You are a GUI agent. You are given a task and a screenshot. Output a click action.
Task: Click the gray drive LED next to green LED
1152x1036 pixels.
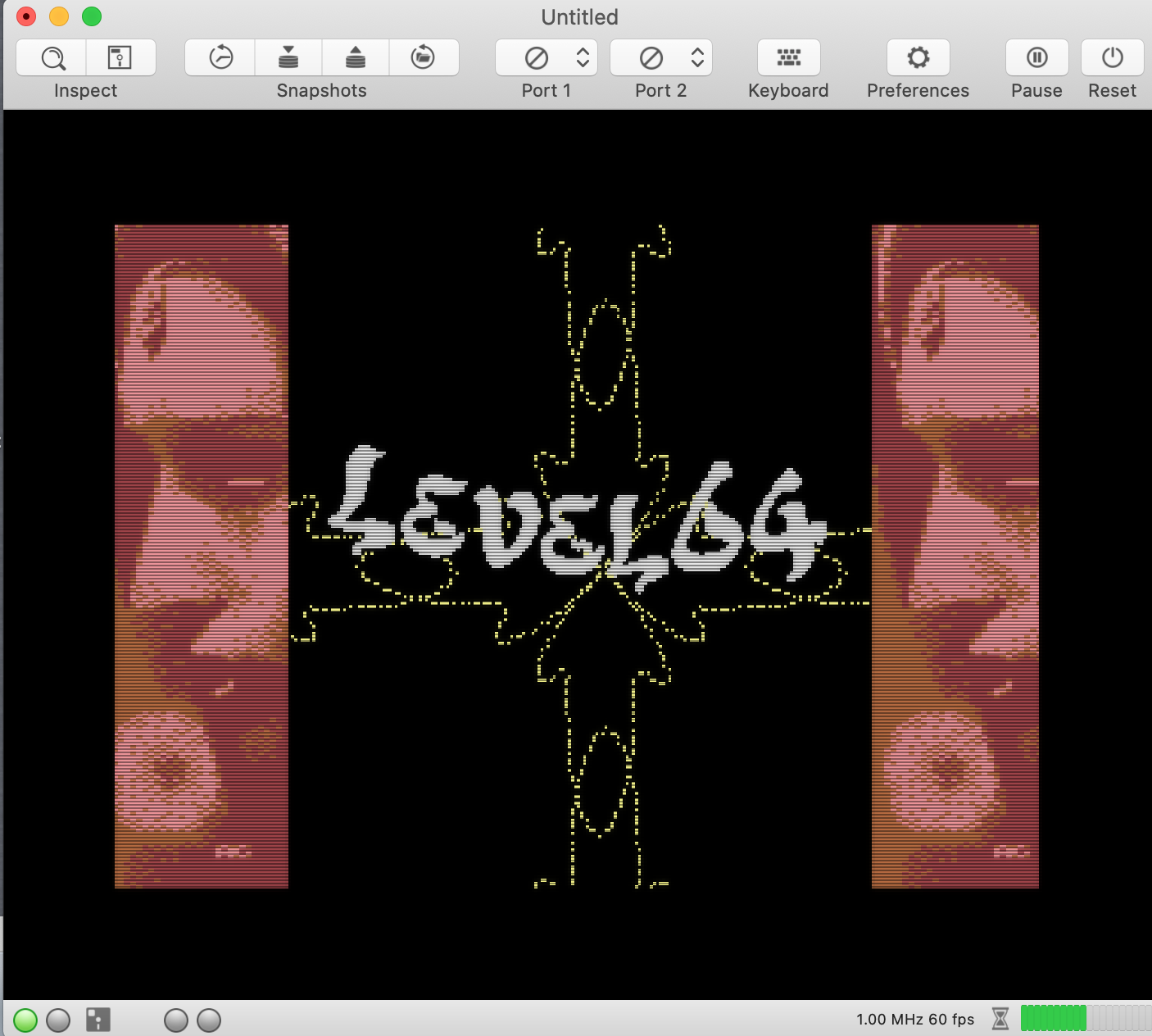coord(58,1020)
